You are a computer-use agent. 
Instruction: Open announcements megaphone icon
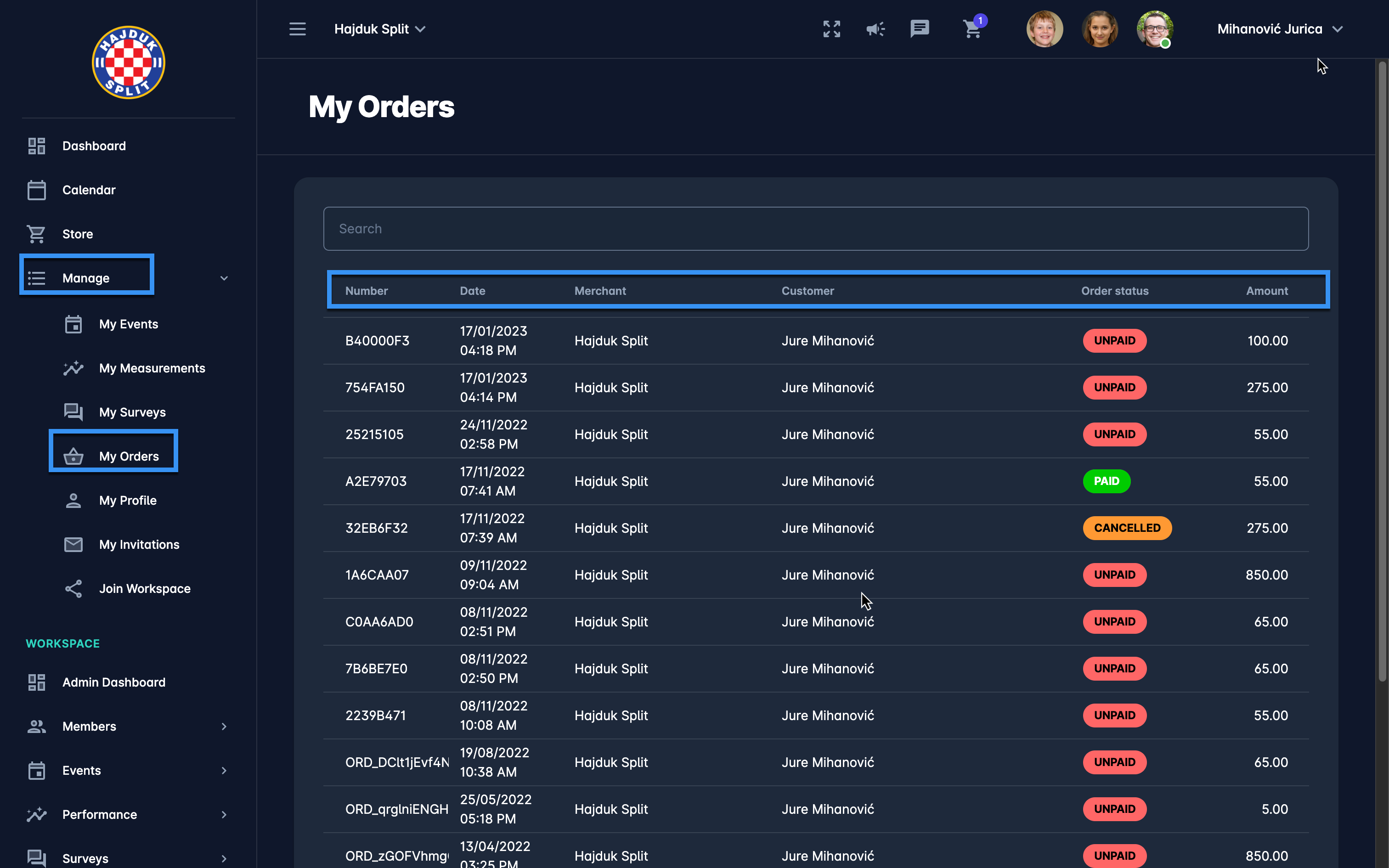[875, 28]
